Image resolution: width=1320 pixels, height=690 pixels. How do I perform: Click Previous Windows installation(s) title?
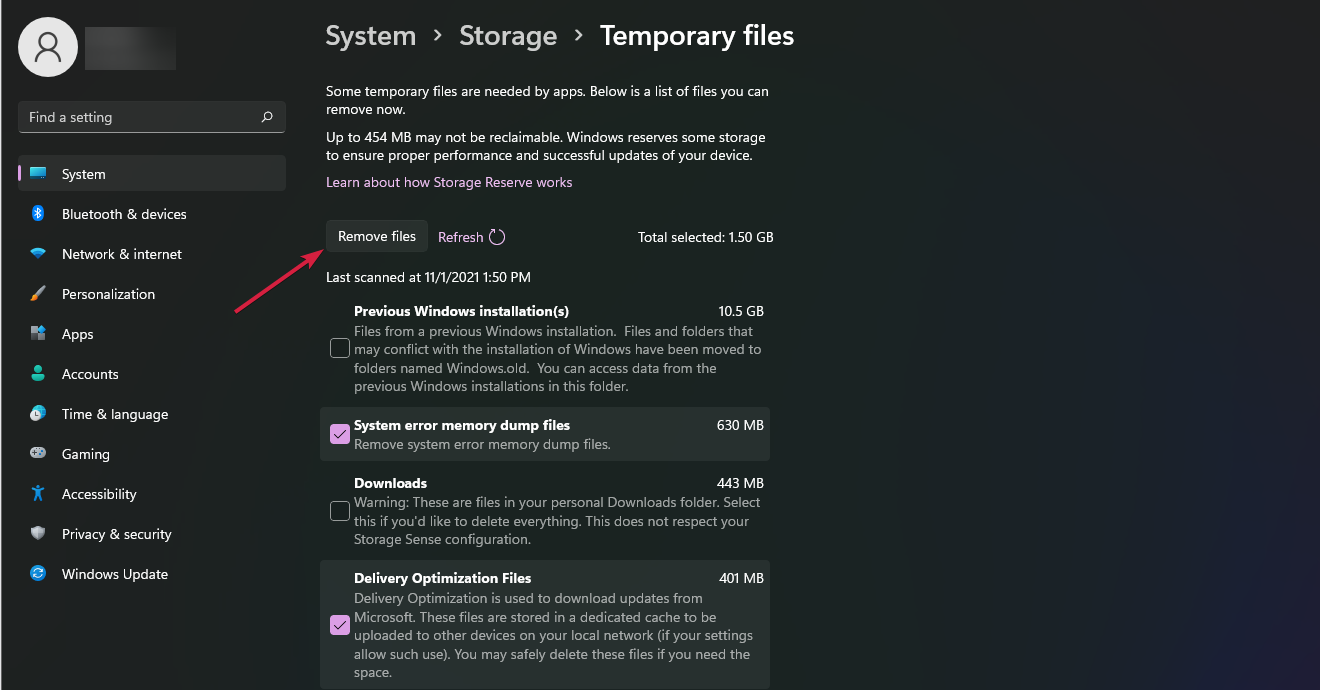pyautogui.click(x=461, y=311)
